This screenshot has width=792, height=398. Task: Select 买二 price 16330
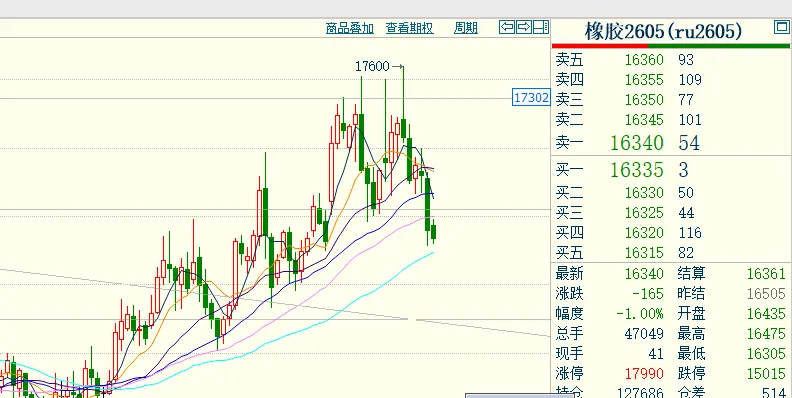click(x=644, y=192)
